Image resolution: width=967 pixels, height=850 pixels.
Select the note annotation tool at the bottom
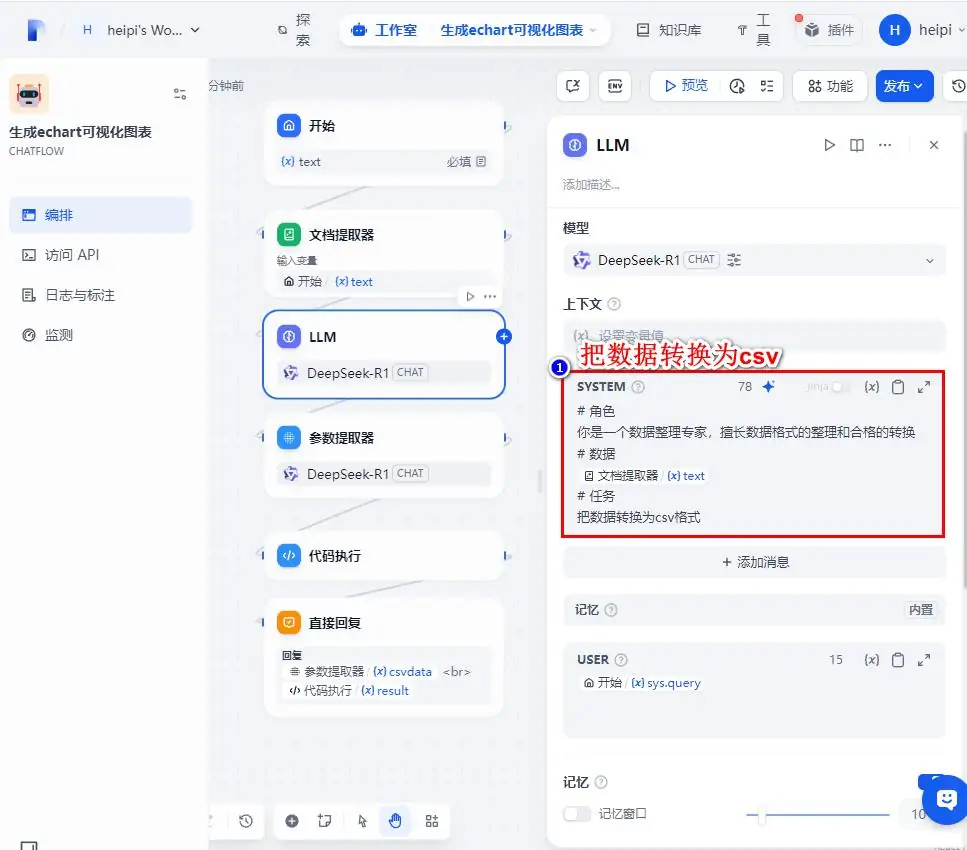pos(324,820)
